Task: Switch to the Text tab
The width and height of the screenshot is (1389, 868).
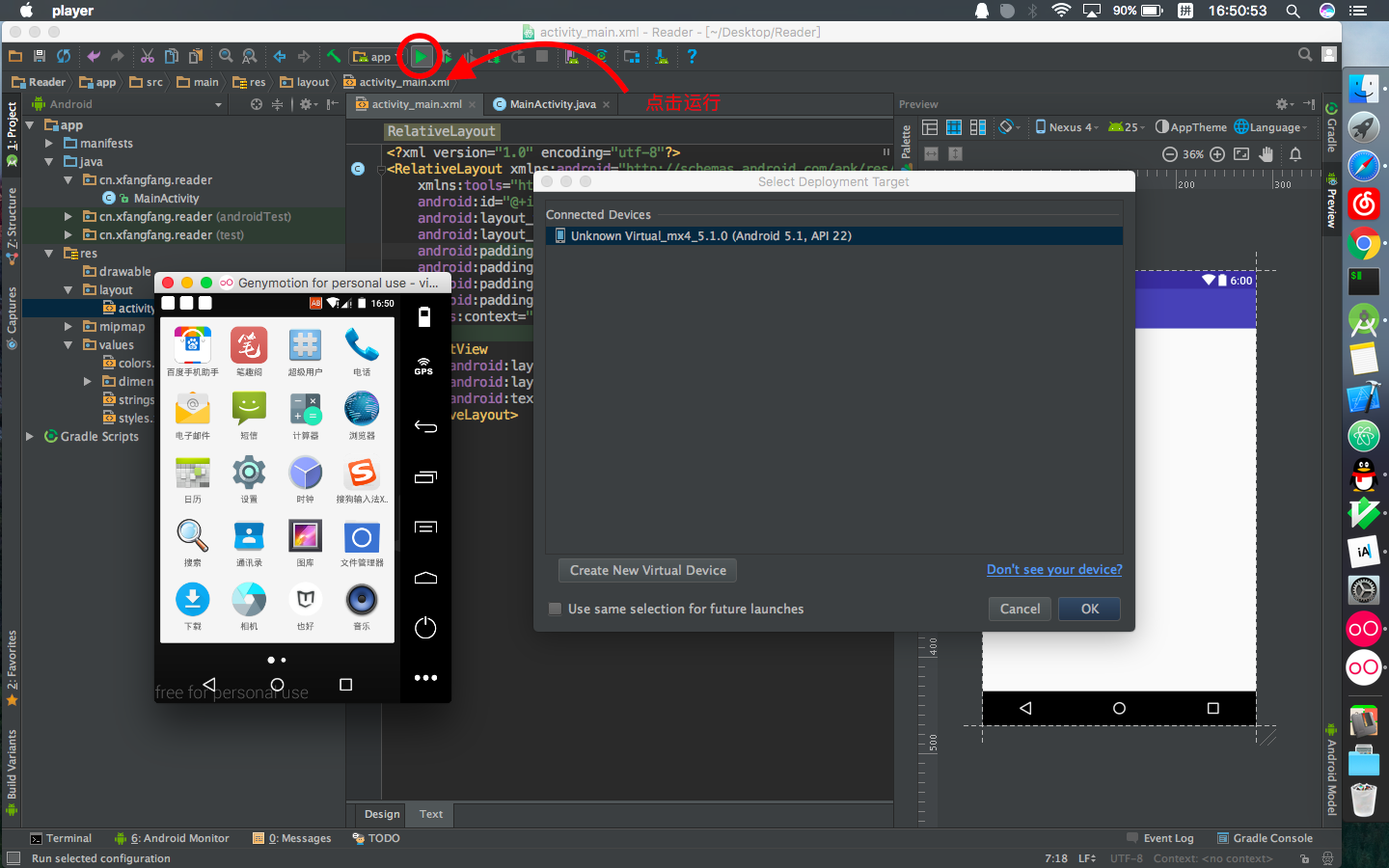Action: point(431,814)
